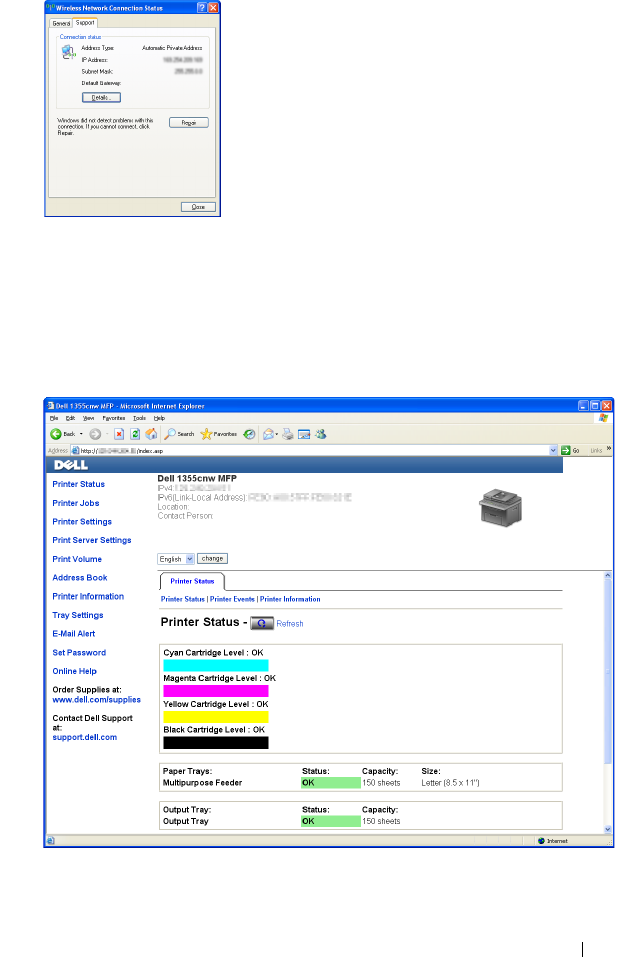Click Printer Events sub-link
The image size is (641, 957).
(x=232, y=599)
